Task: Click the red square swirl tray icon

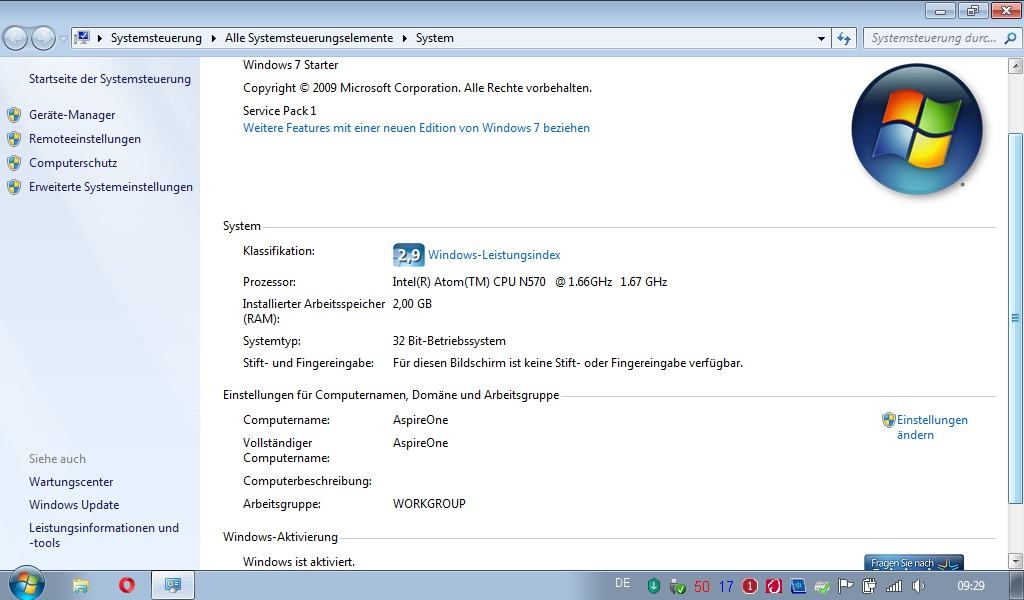Action: point(774,586)
